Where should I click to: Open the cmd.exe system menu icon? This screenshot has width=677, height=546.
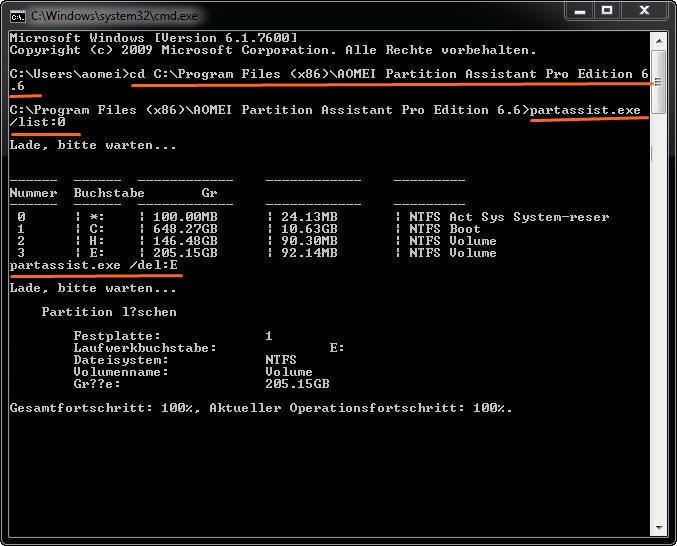click(x=18, y=17)
